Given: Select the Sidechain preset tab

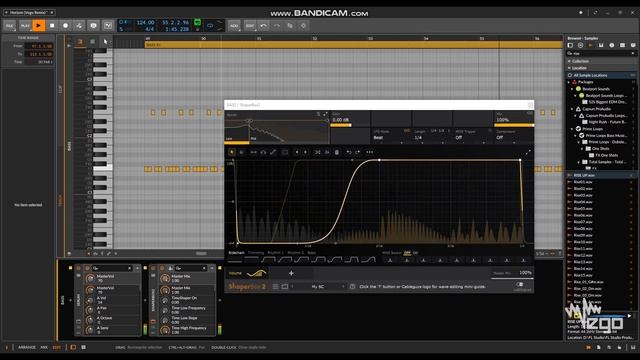Looking at the screenshot, I should (x=236, y=253).
